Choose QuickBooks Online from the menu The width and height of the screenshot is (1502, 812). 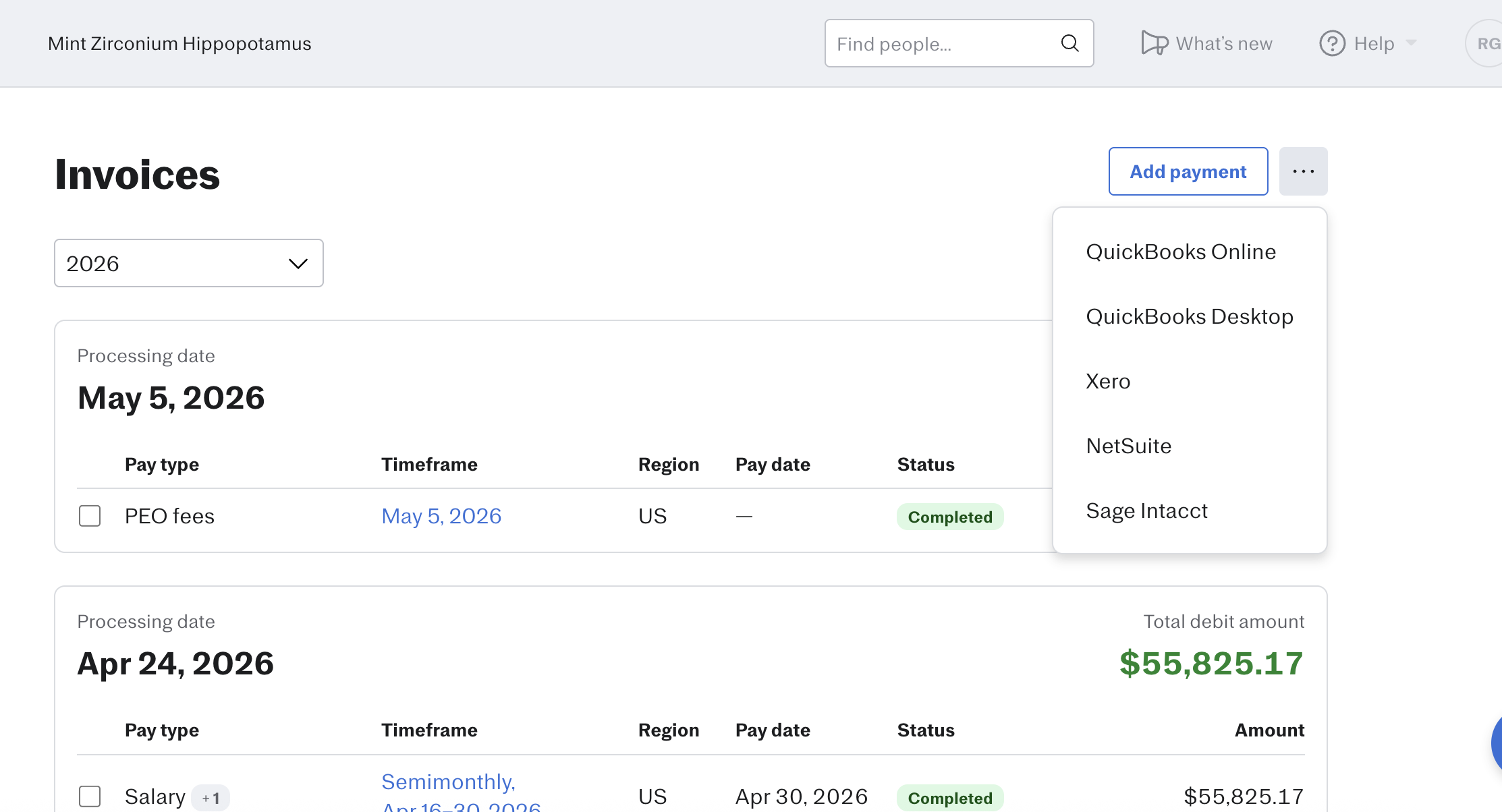pyautogui.click(x=1181, y=252)
